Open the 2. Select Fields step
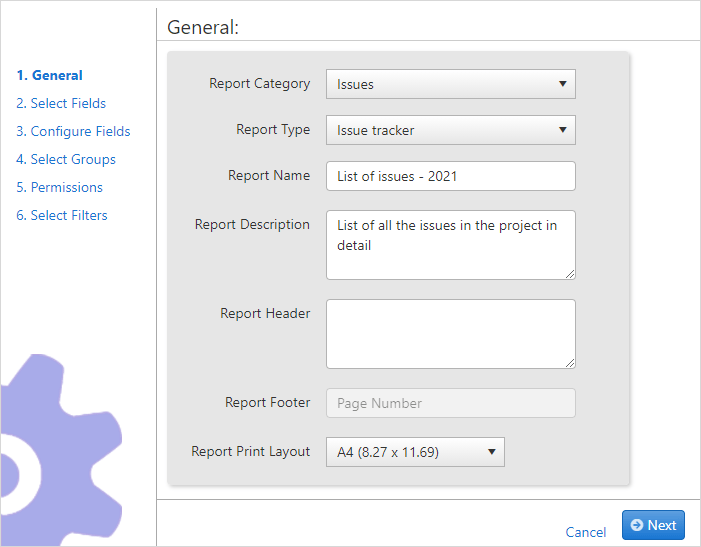 click(x=61, y=103)
